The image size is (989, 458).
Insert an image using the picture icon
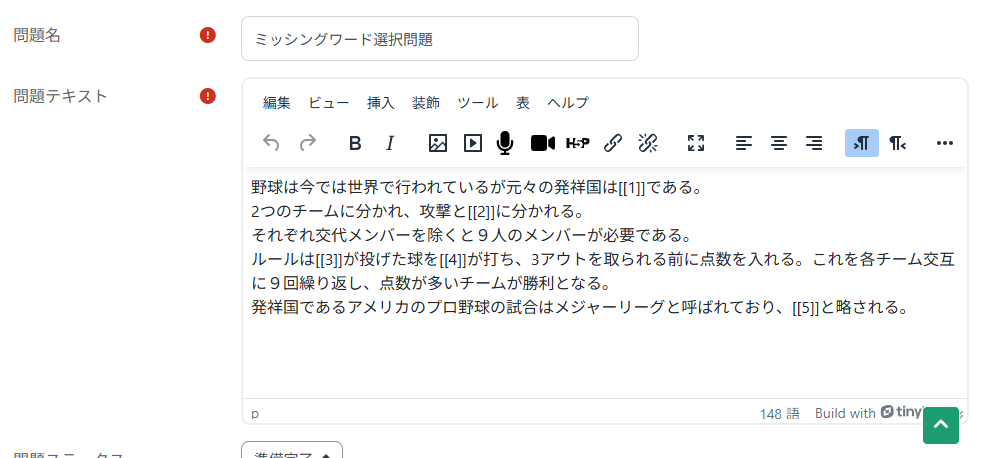(438, 143)
